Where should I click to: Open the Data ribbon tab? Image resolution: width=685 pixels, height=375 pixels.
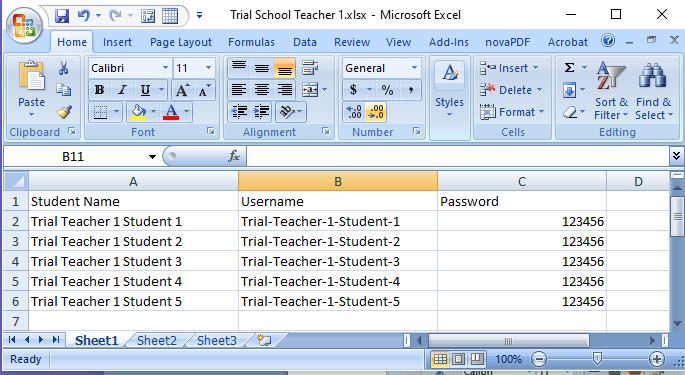click(304, 42)
